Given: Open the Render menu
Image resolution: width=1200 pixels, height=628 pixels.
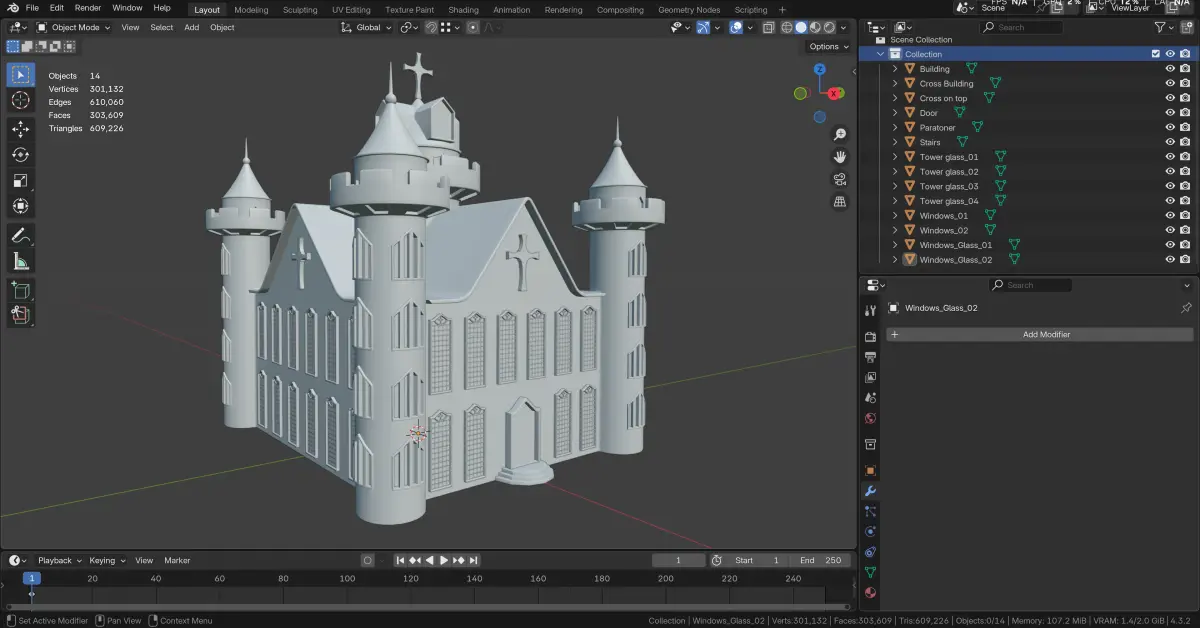Looking at the screenshot, I should coord(88,8).
